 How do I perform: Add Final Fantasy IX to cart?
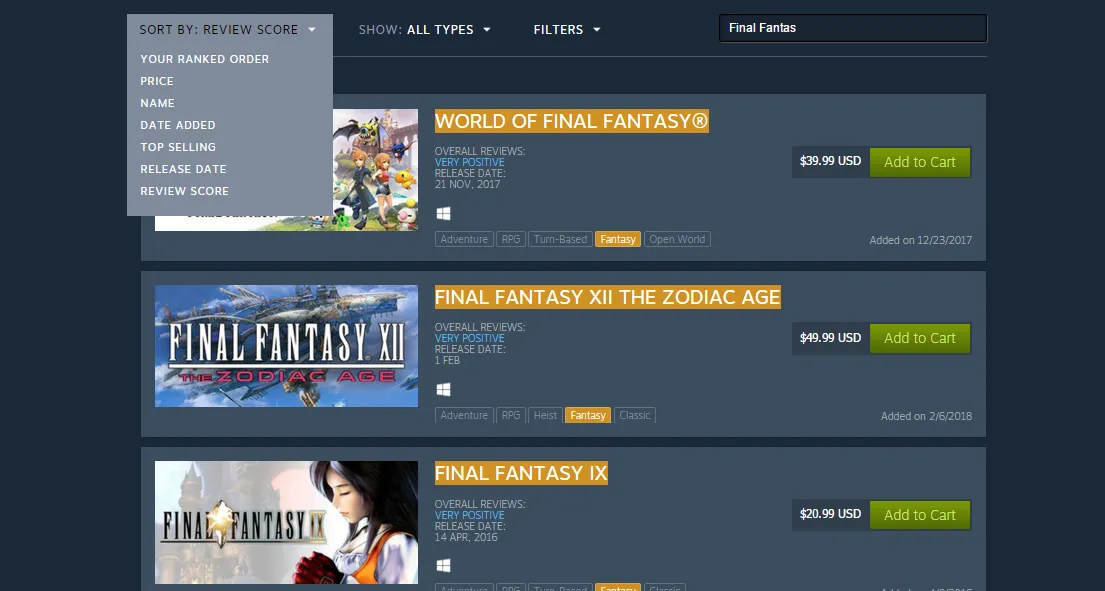click(x=920, y=515)
